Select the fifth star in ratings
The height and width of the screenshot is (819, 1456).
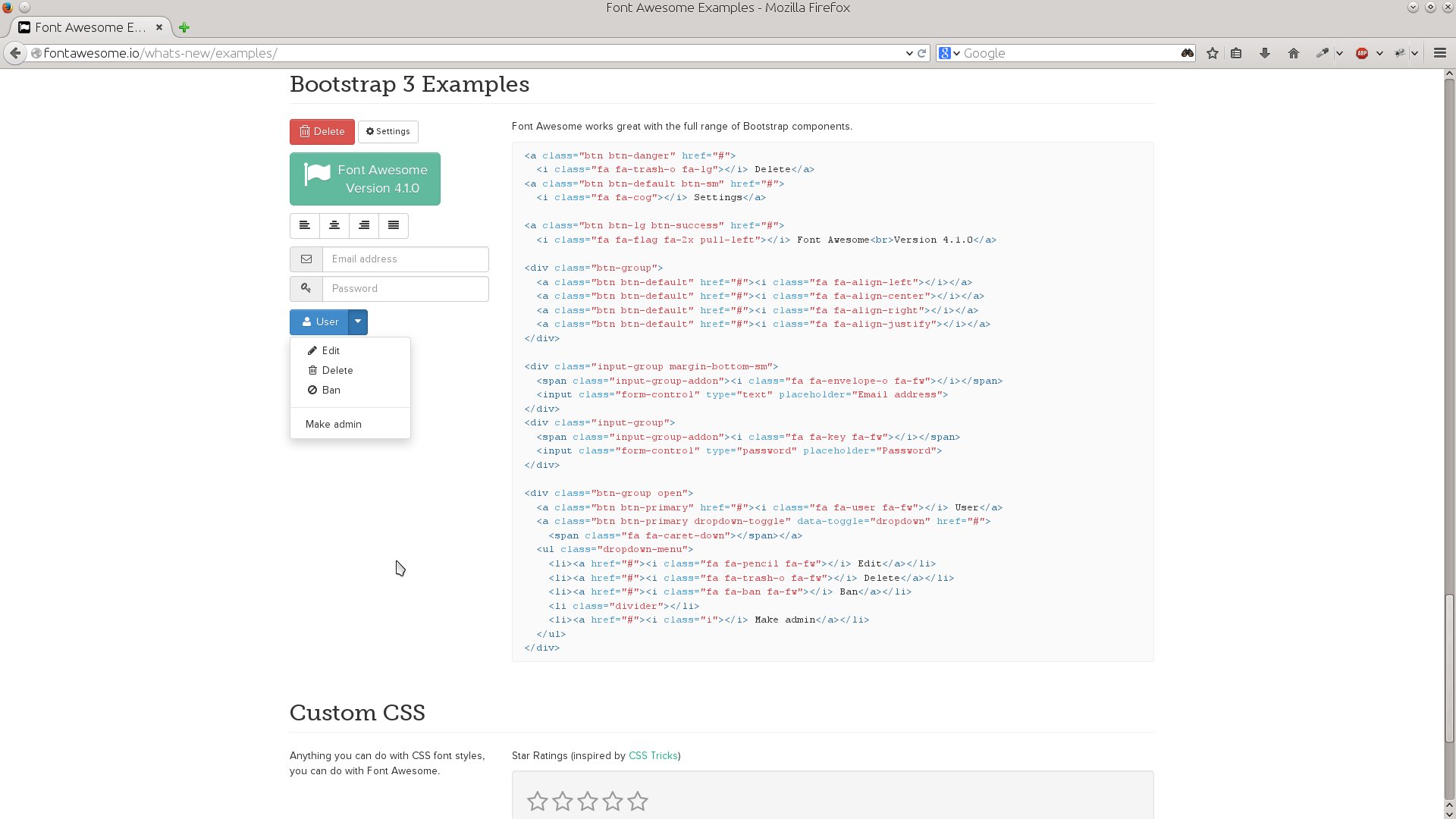tap(638, 801)
